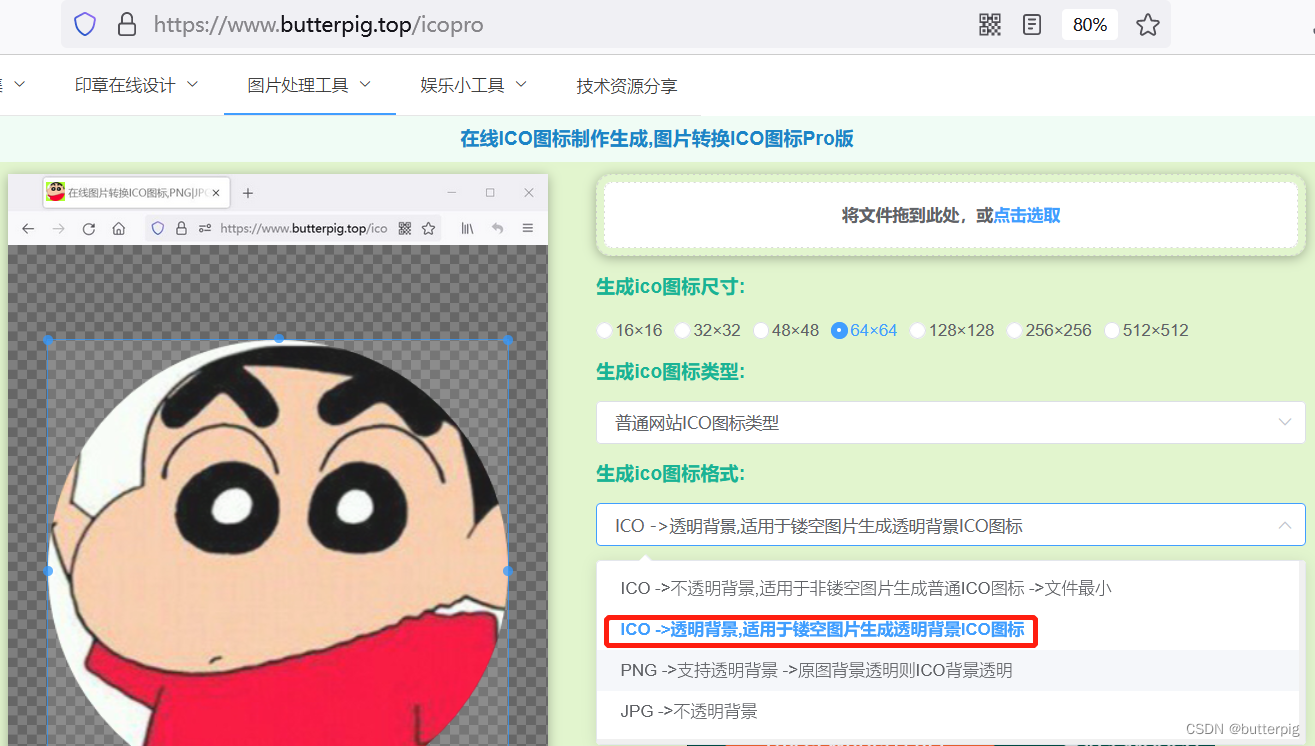The image size is (1315, 746).
Task: Click the top-left crop handle on the image
Action: tap(48, 340)
